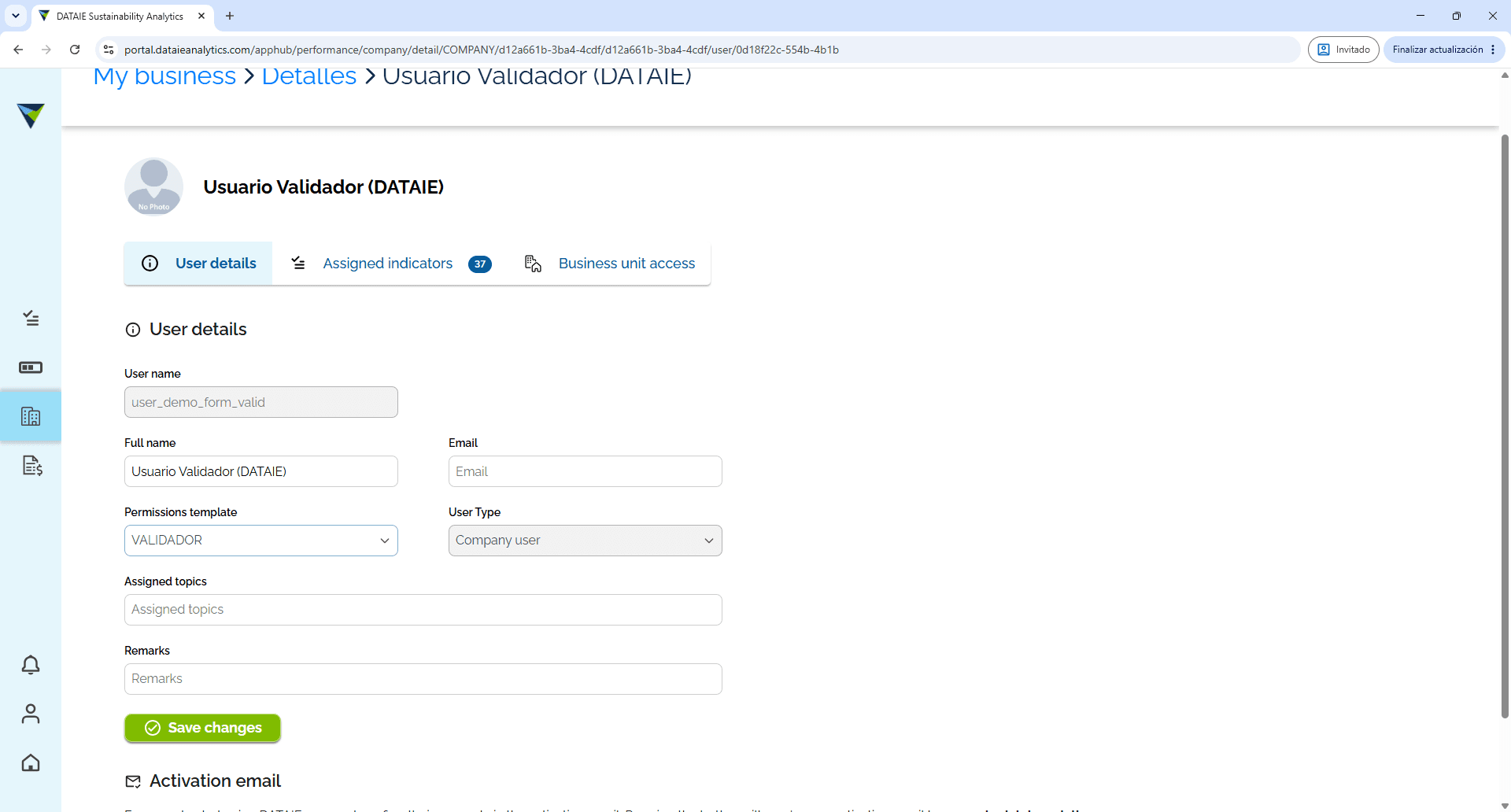Screen dimensions: 1511x812
Task: Click the browser back arrow
Action: click(x=18, y=50)
